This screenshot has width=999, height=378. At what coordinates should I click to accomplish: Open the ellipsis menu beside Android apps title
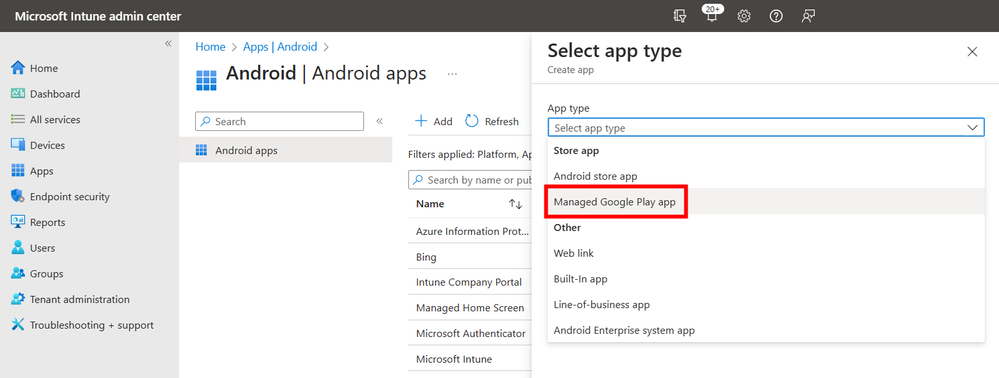point(452,74)
